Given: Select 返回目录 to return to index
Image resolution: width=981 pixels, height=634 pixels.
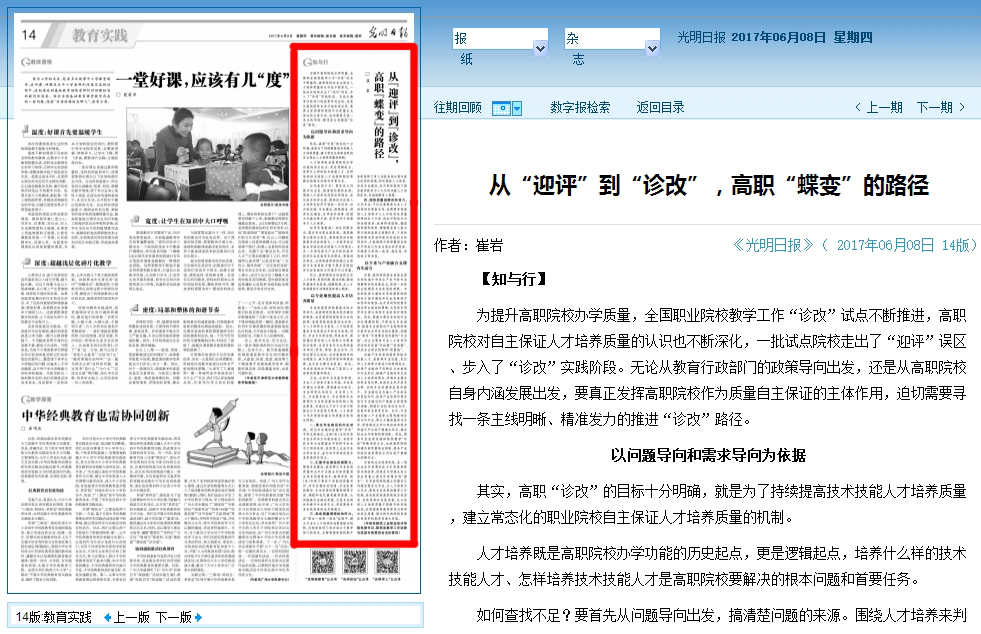Looking at the screenshot, I should click(x=660, y=108).
